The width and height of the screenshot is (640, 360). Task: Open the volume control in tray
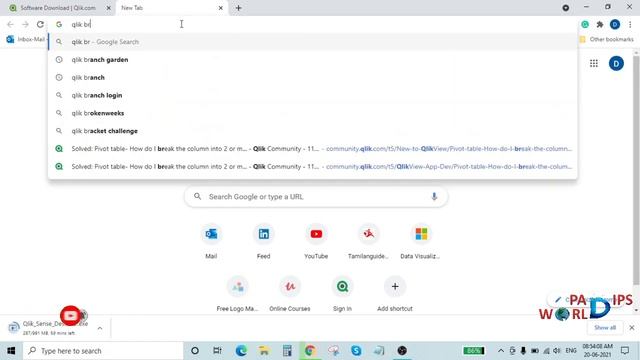click(557, 351)
